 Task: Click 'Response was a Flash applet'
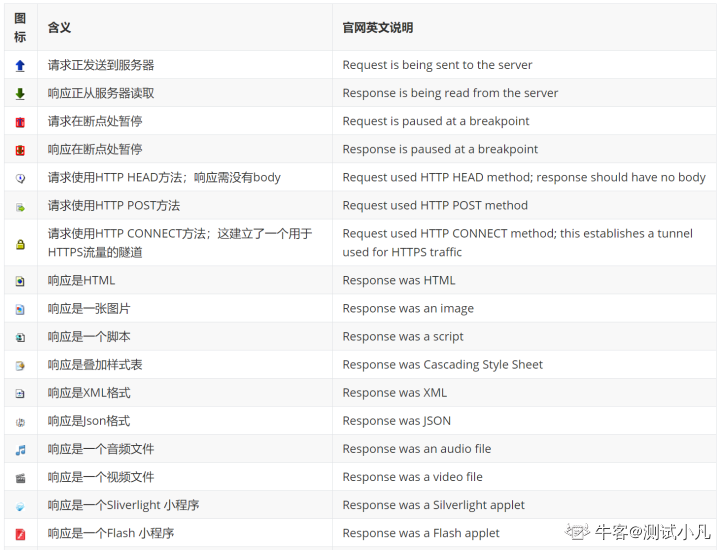tap(421, 533)
